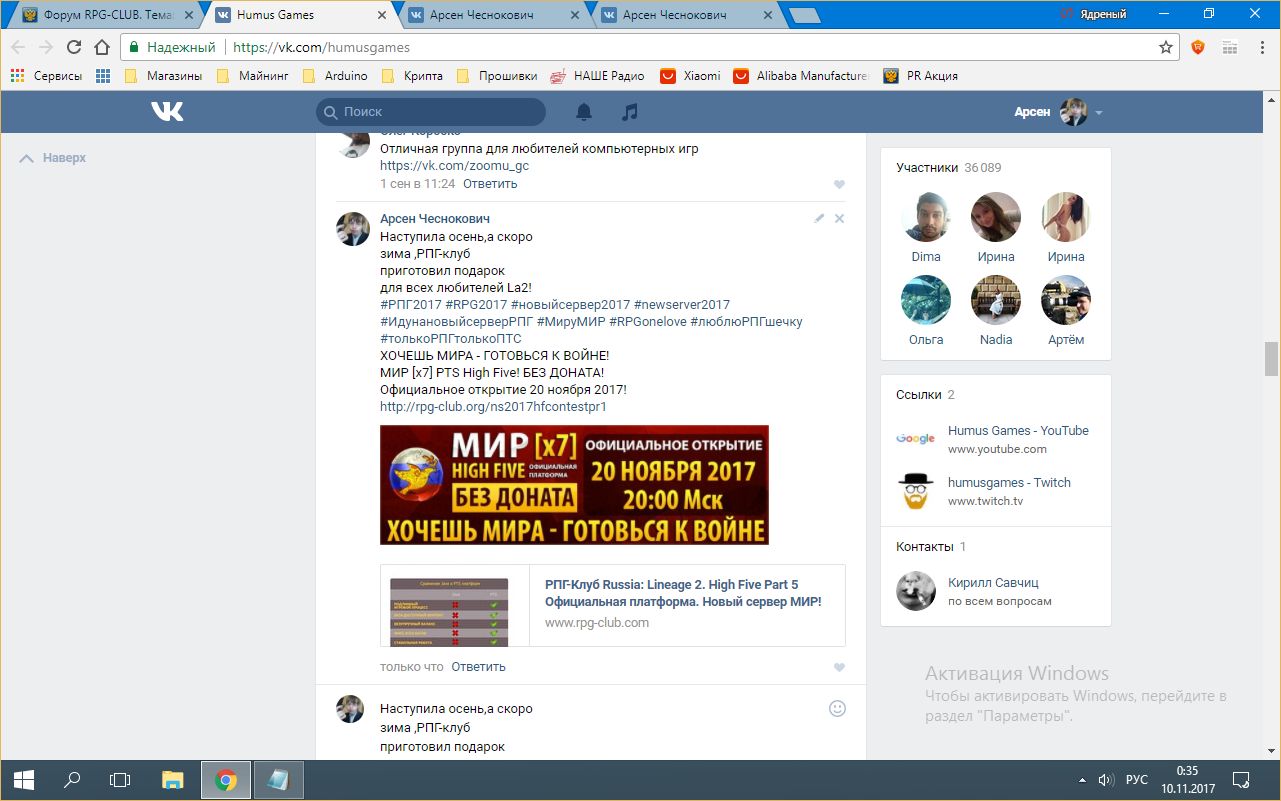Click Наверх to go to top

point(54,158)
